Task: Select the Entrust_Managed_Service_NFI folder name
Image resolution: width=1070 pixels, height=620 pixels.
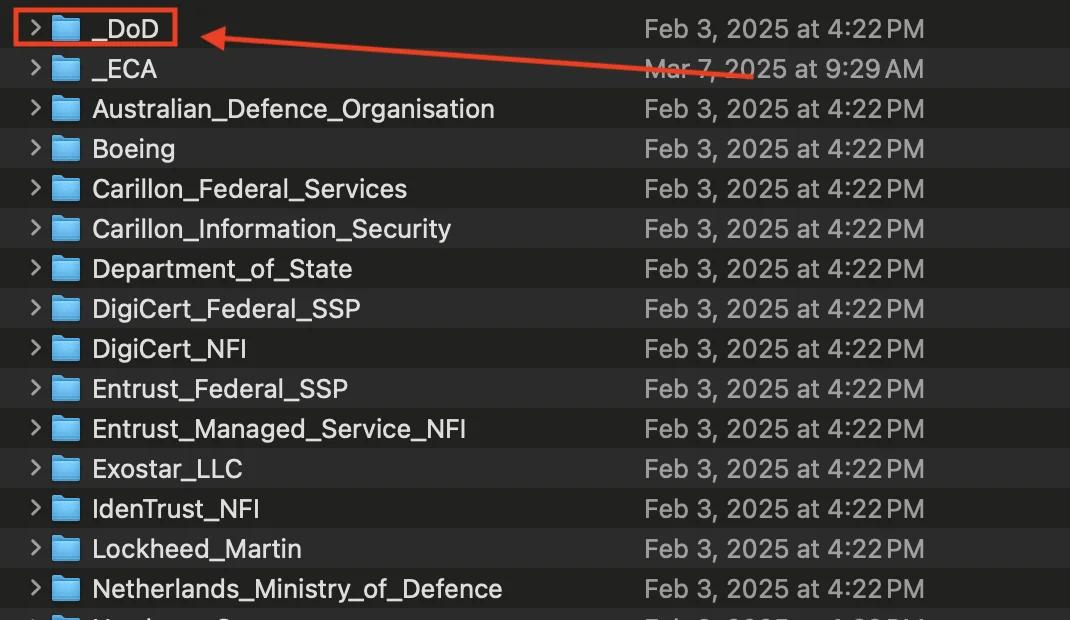Action: coord(279,429)
